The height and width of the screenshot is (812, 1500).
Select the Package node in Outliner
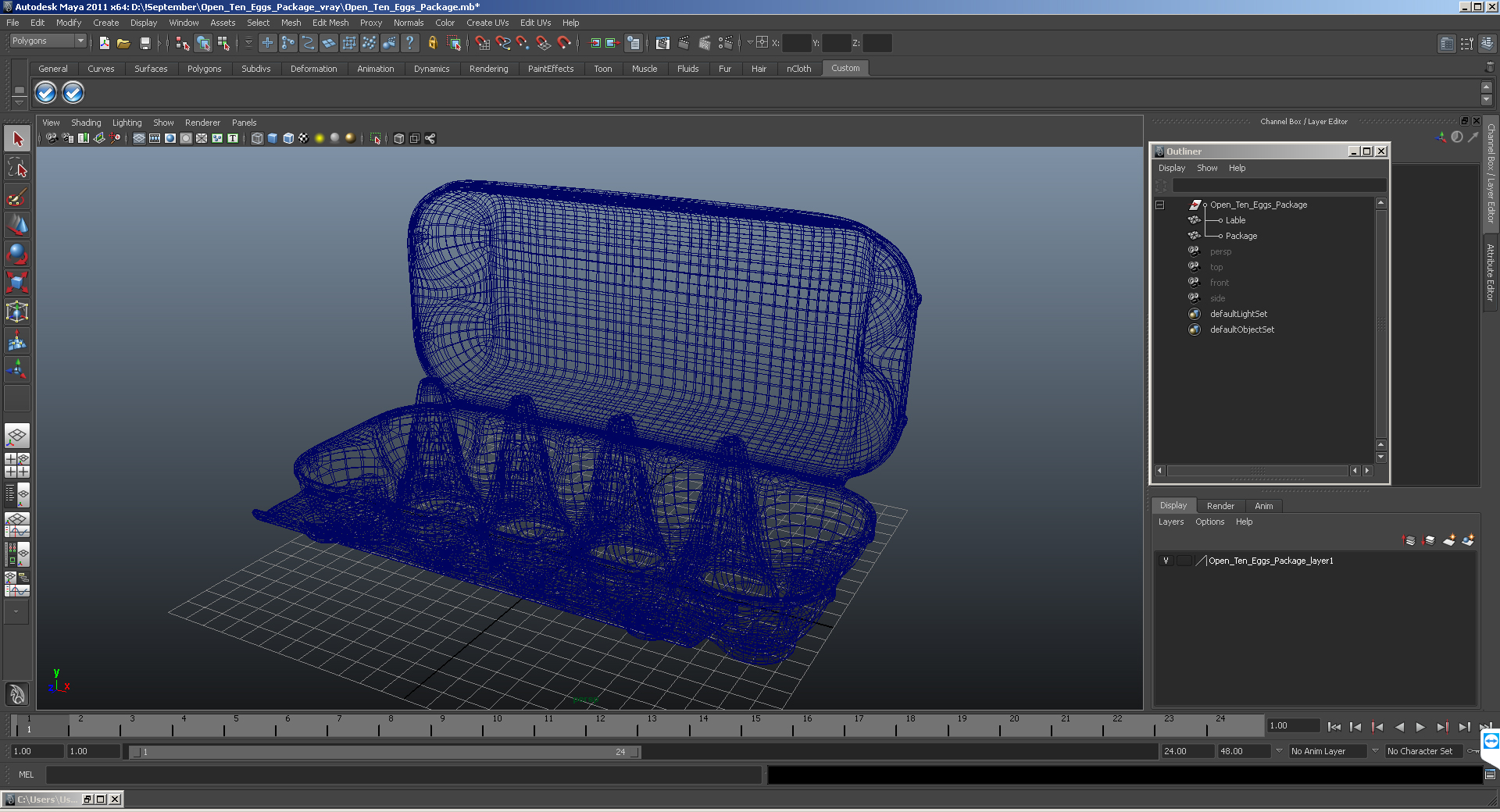click(x=1241, y=236)
